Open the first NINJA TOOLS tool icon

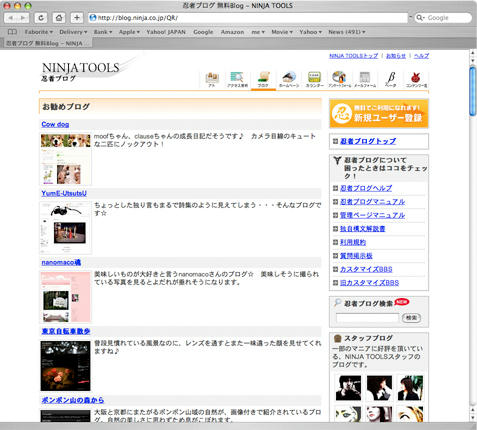pos(212,79)
